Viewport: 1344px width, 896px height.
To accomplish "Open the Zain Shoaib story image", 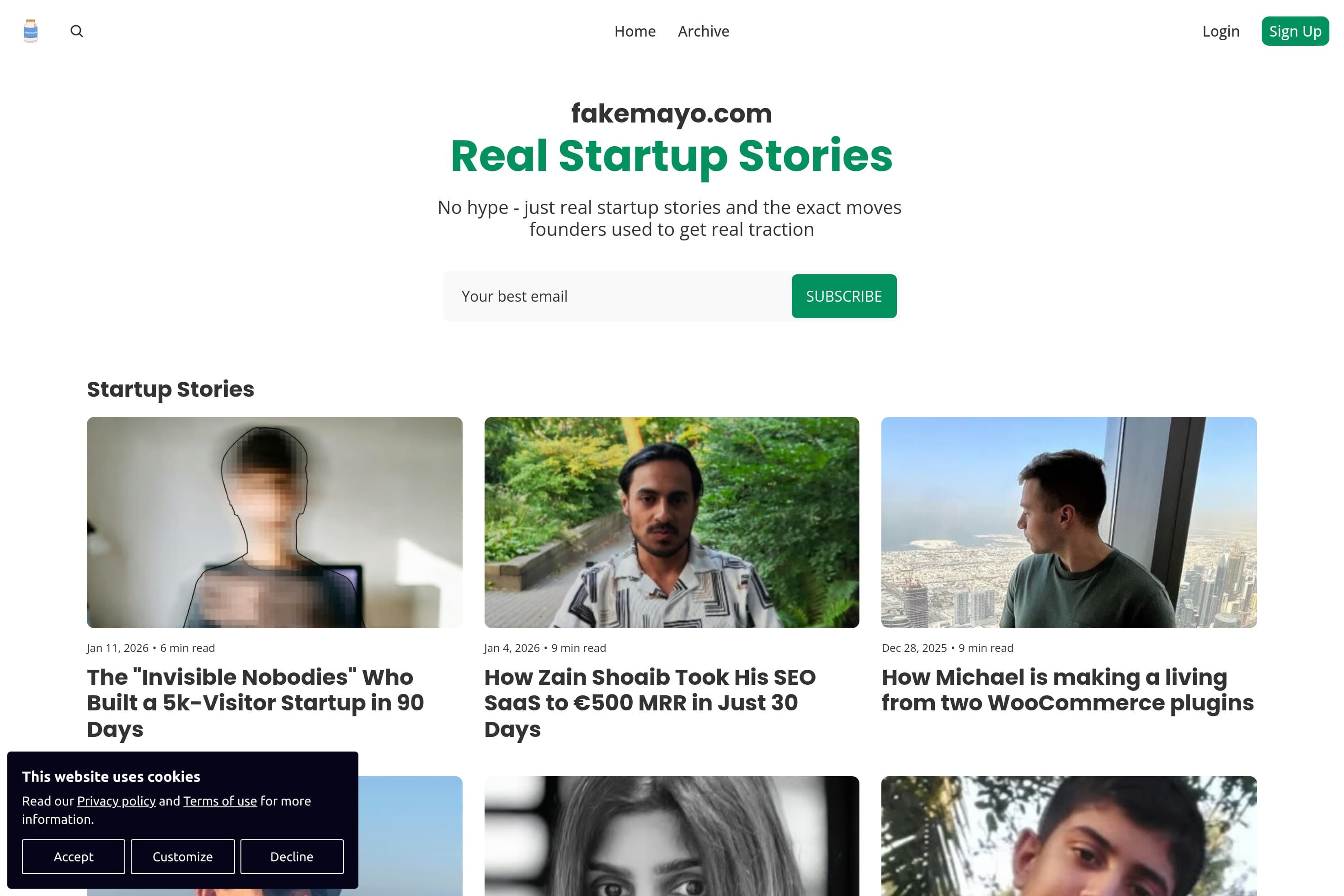I will point(672,522).
